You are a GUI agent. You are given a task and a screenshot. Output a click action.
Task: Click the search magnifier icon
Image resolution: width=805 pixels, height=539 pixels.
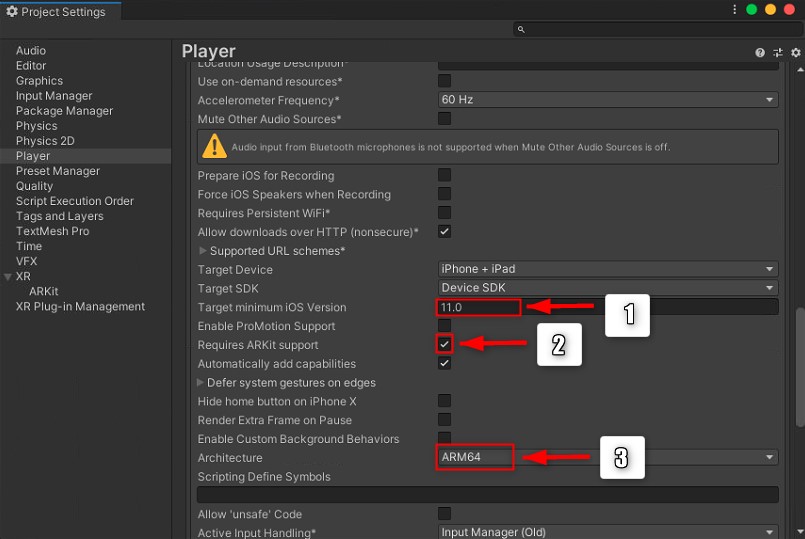point(521,29)
